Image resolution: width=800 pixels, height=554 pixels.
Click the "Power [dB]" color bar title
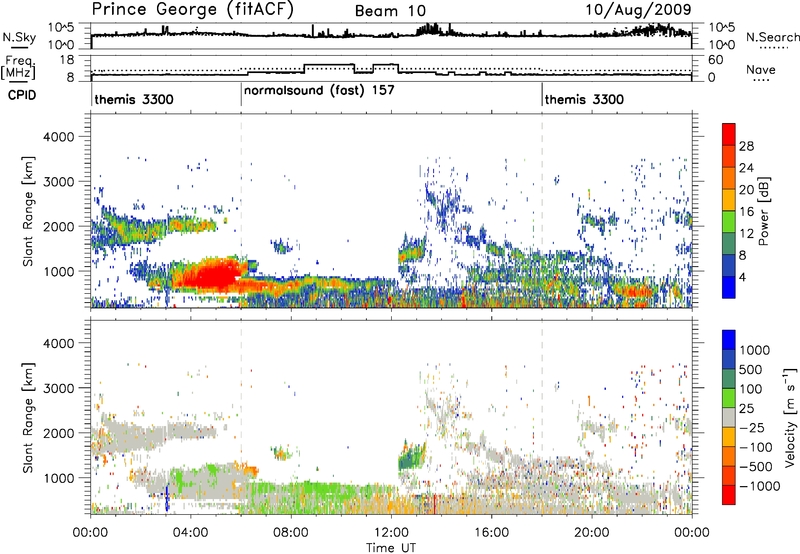pos(764,211)
